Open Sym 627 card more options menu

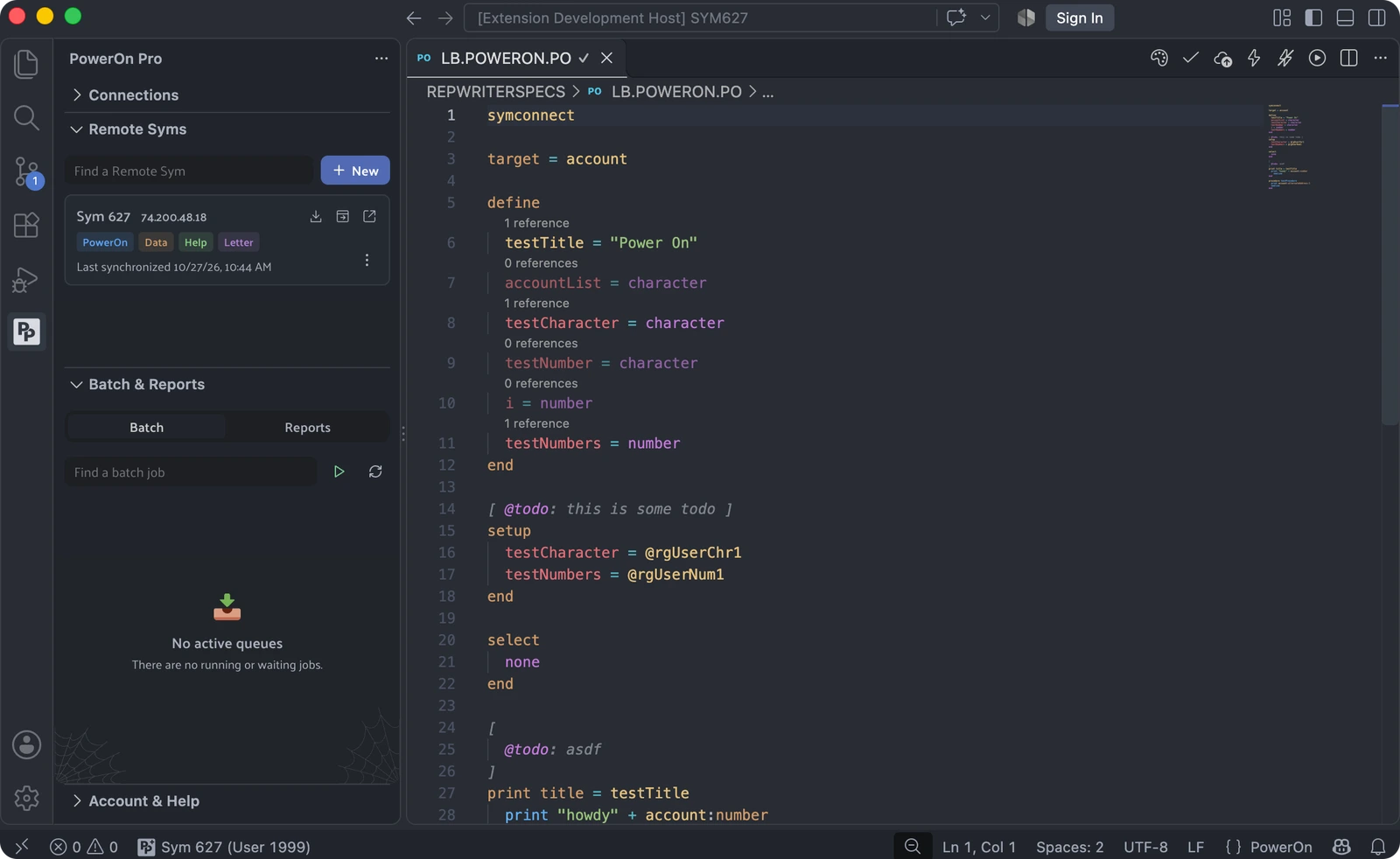point(367,260)
